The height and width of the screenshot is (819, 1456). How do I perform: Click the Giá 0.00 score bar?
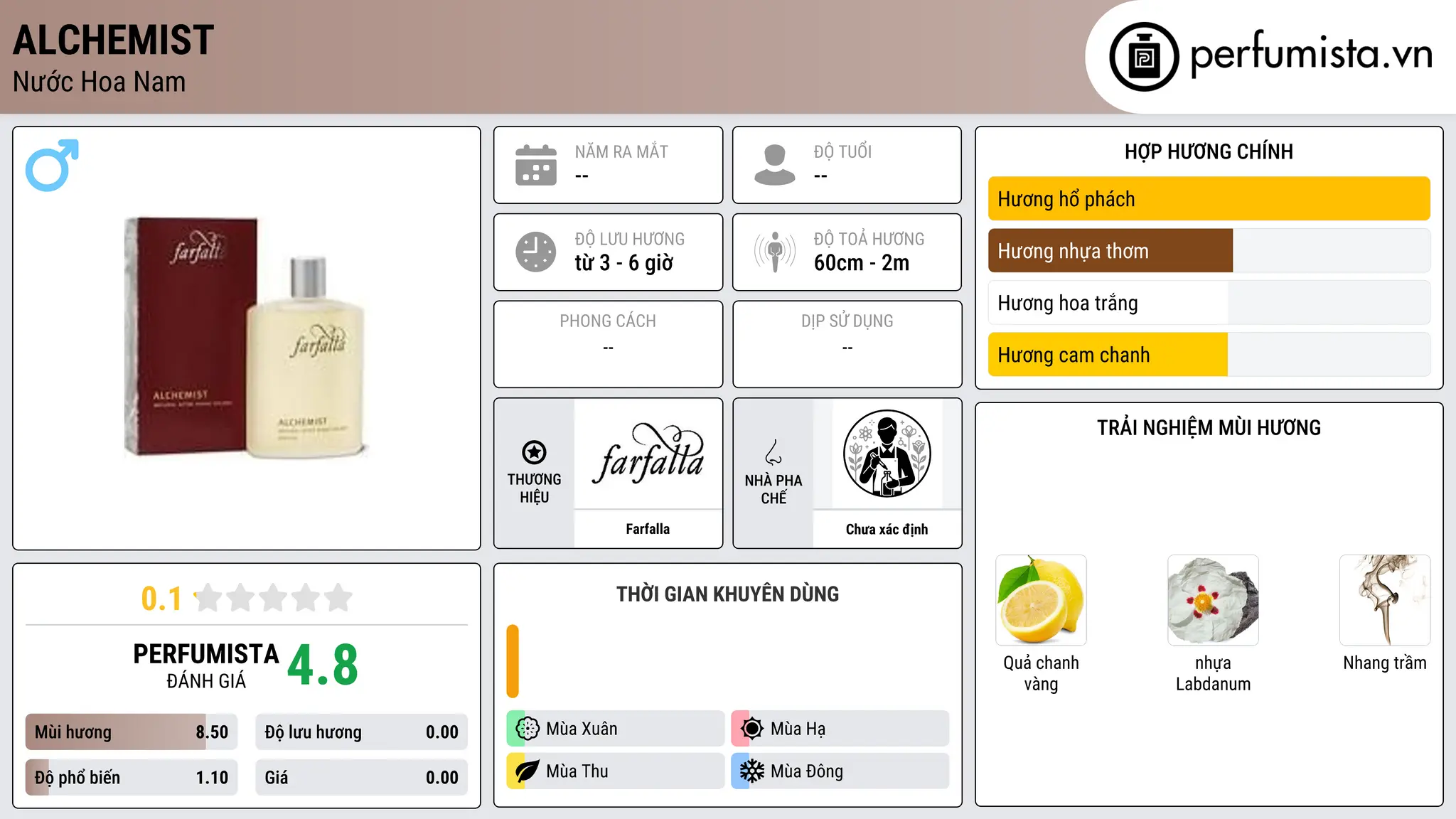pos(361,778)
